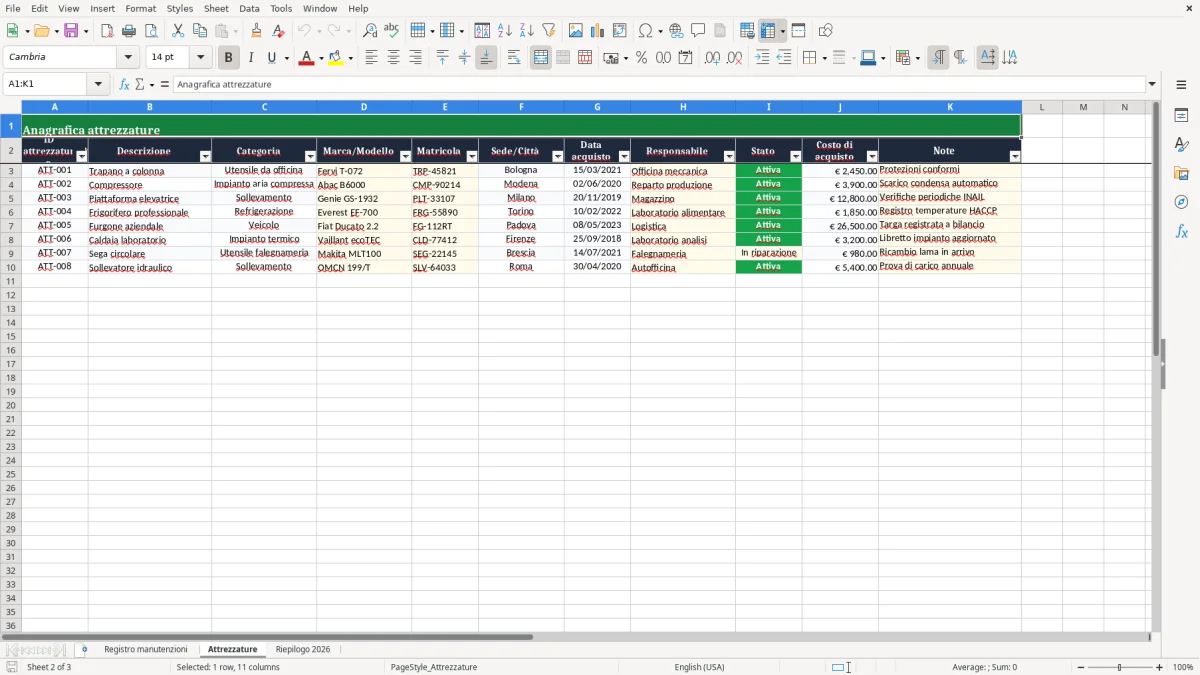The image size is (1200, 675).
Task: Toggle Bold formatting button
Action: 229,58
